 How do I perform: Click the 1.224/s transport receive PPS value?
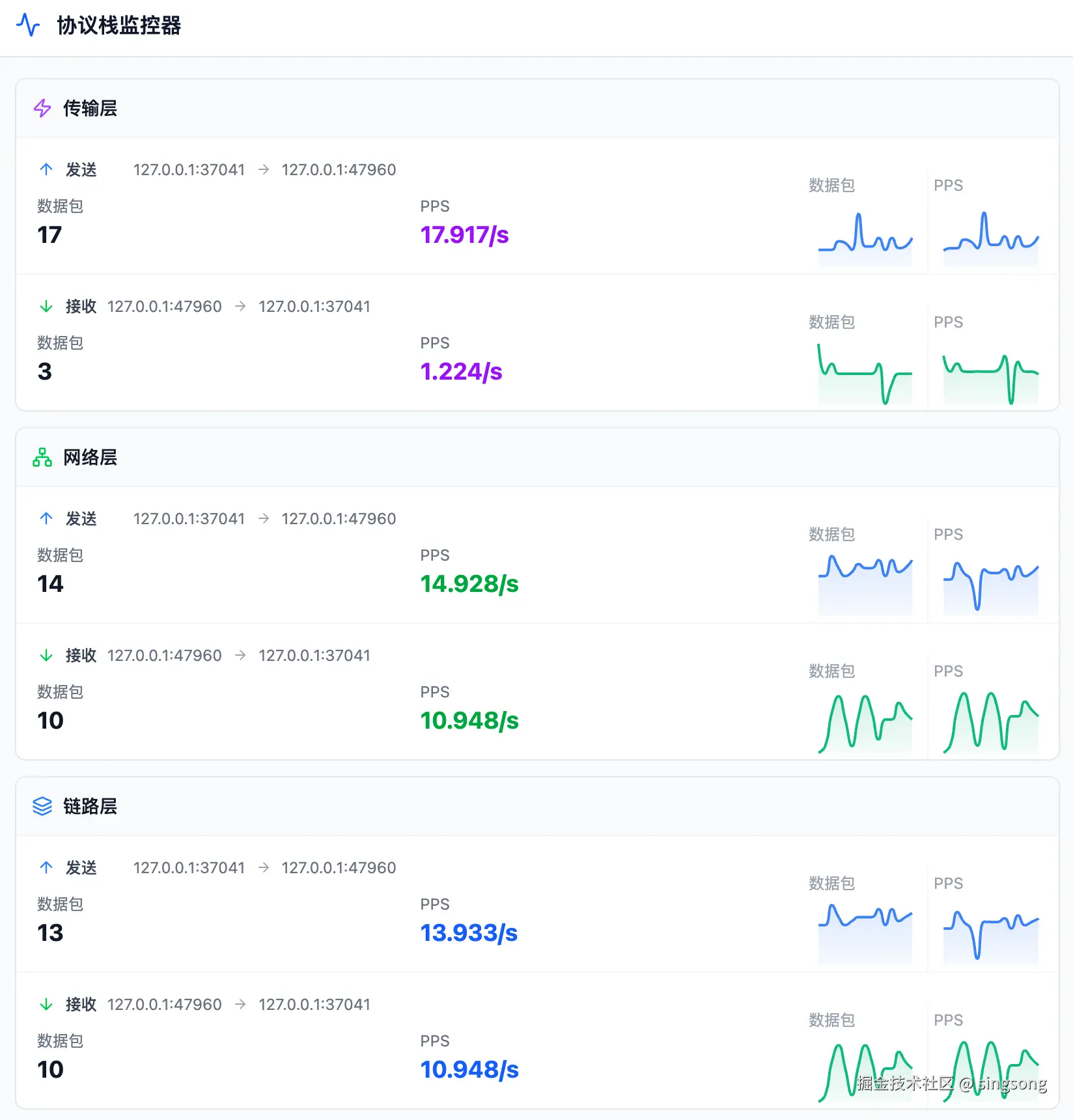point(461,372)
